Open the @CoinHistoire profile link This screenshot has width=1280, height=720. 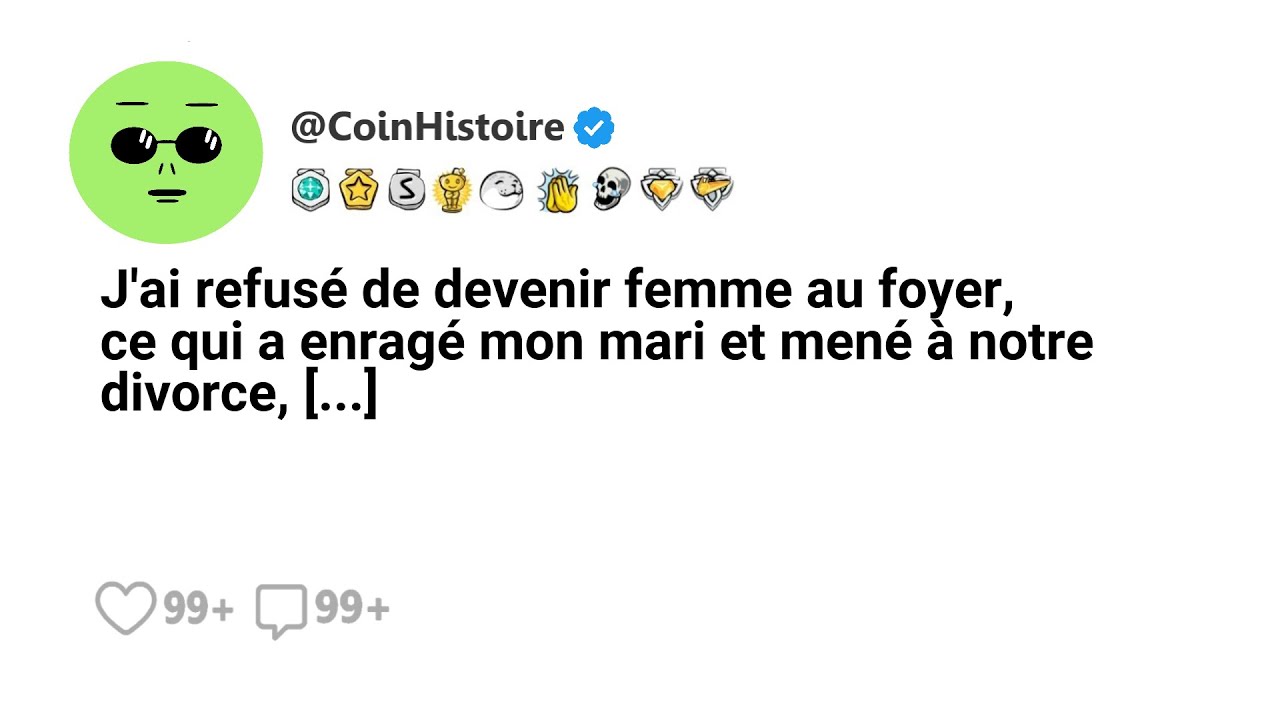pyautogui.click(x=428, y=128)
